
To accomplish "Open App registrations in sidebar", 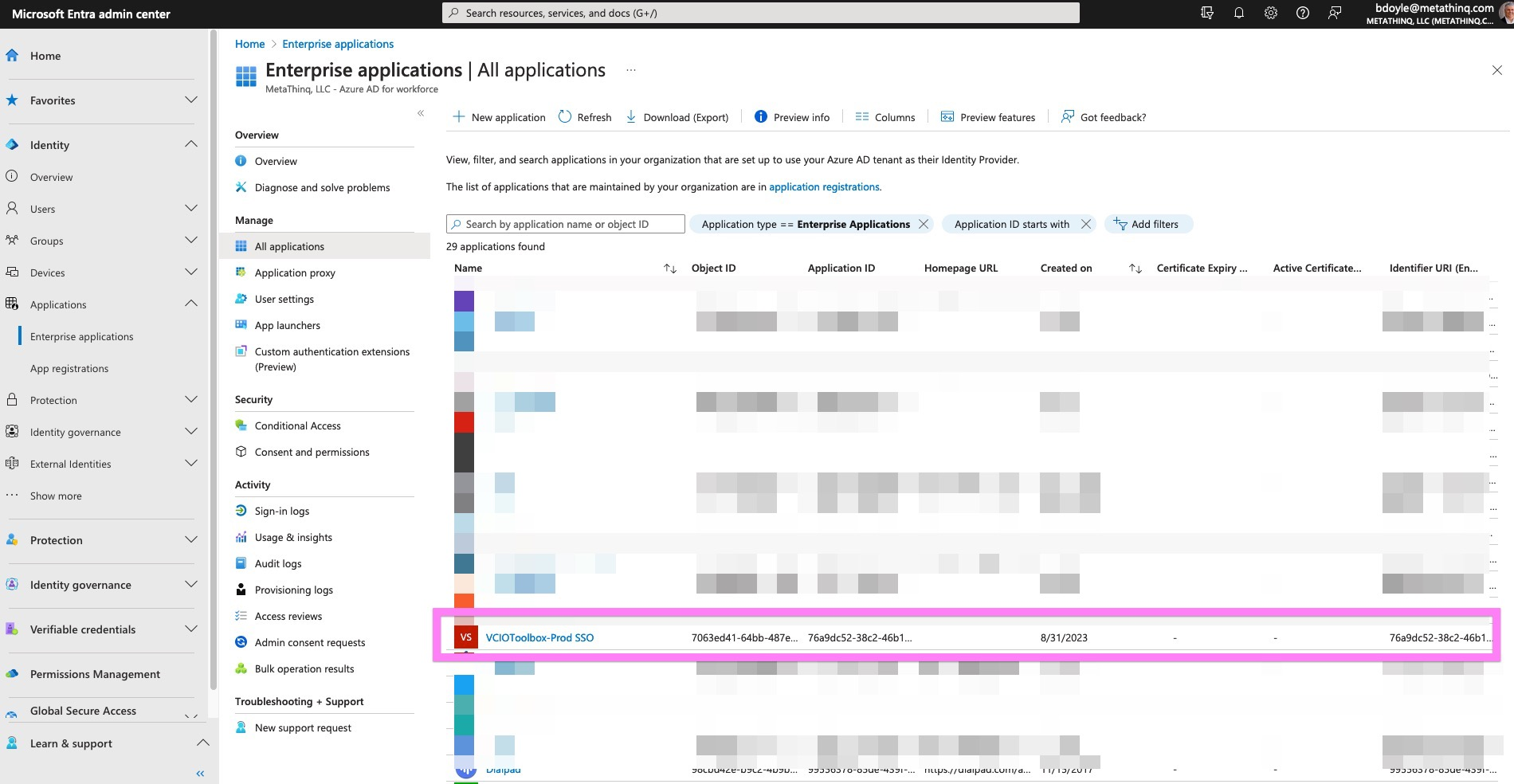I will pyautogui.click(x=69, y=368).
